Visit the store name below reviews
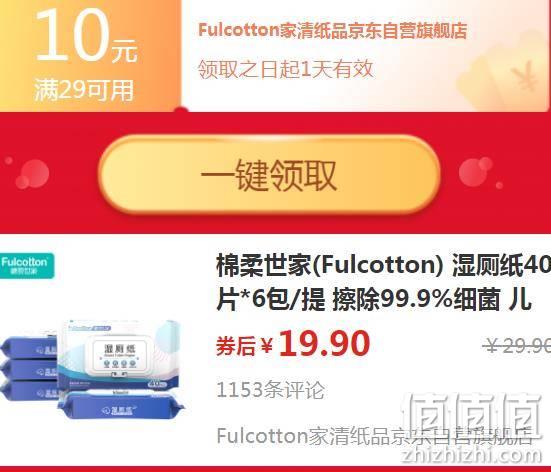The image size is (551, 472). pyautogui.click(x=374, y=436)
